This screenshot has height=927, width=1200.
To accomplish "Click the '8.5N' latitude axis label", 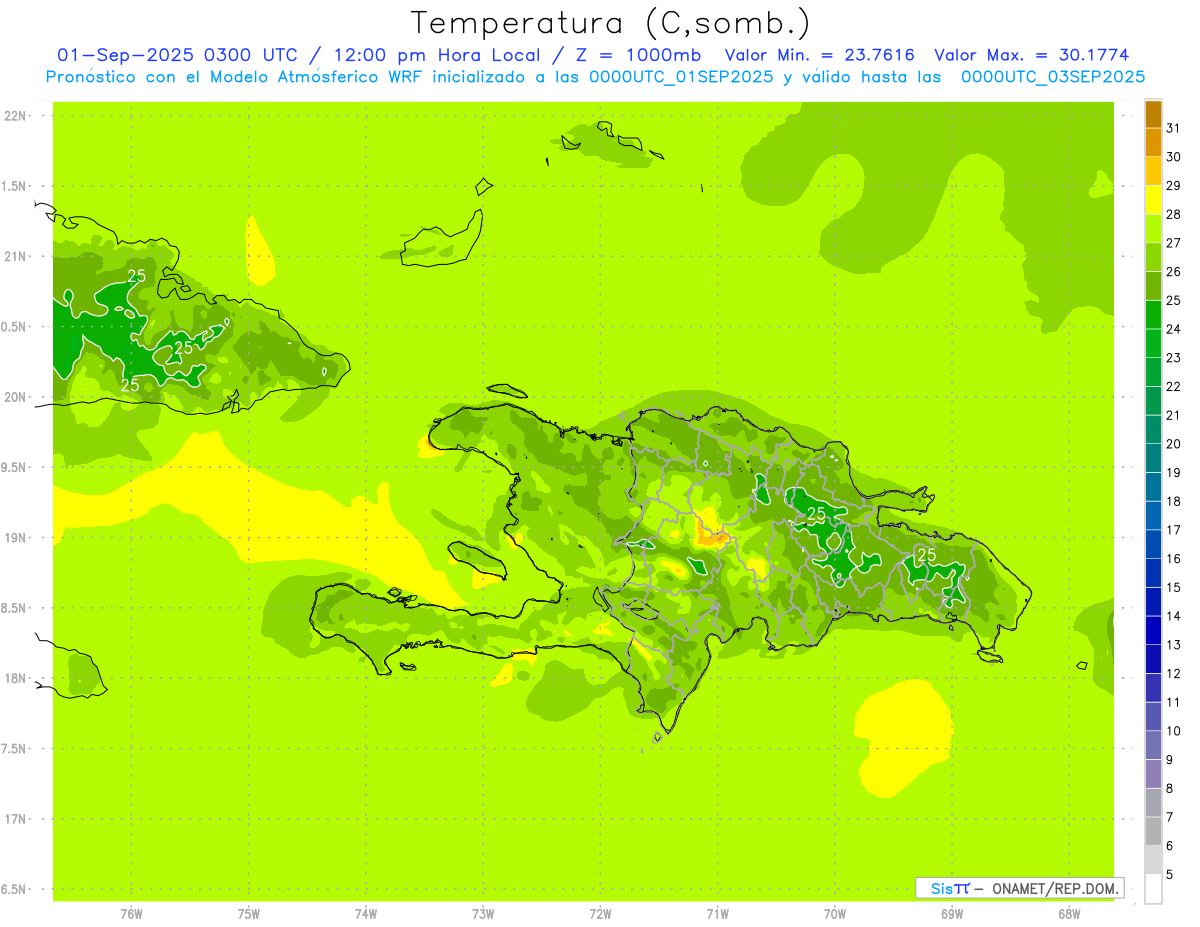I will [15, 608].
